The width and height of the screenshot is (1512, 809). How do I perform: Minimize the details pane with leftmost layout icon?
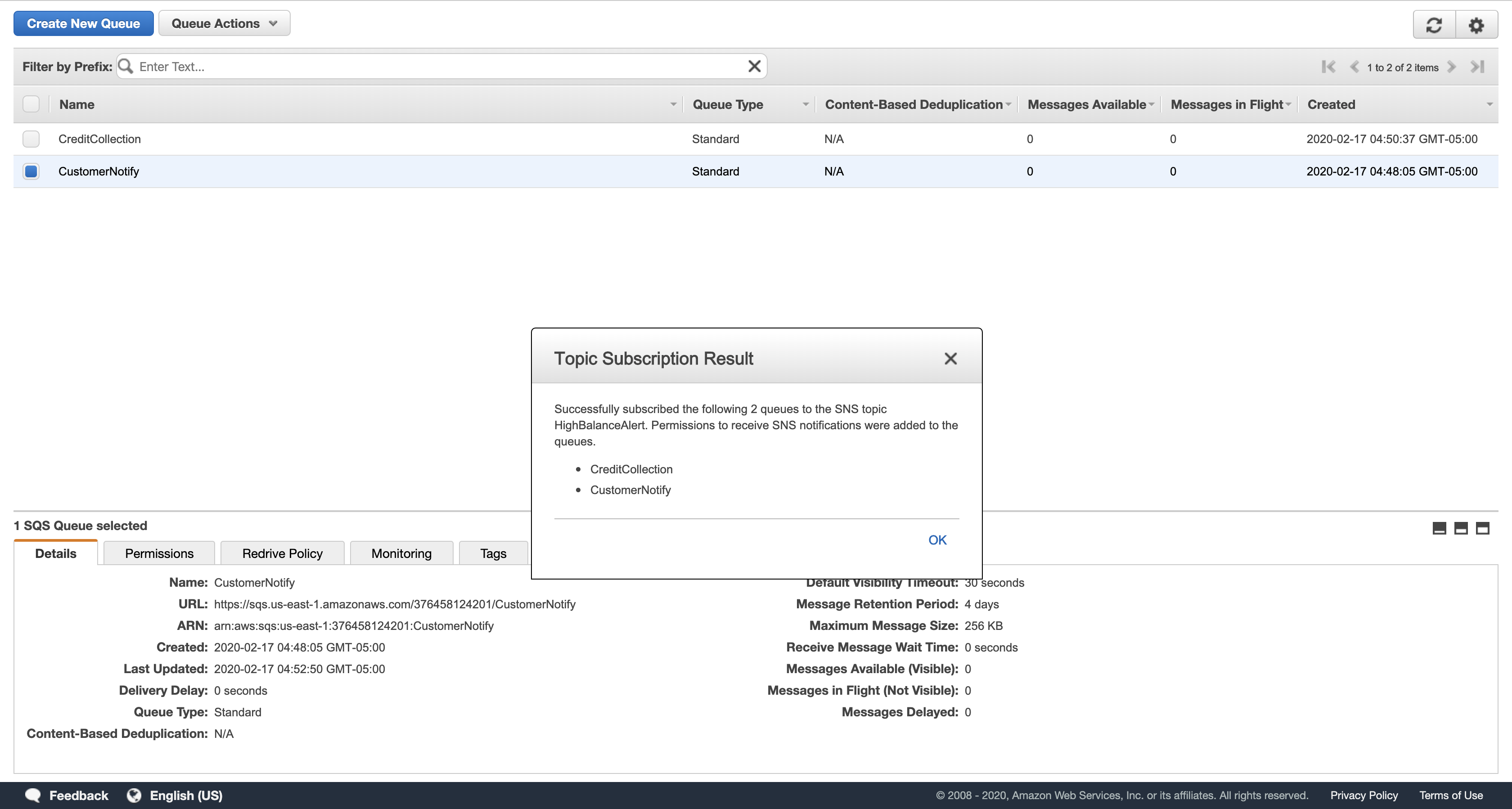tap(1439, 528)
